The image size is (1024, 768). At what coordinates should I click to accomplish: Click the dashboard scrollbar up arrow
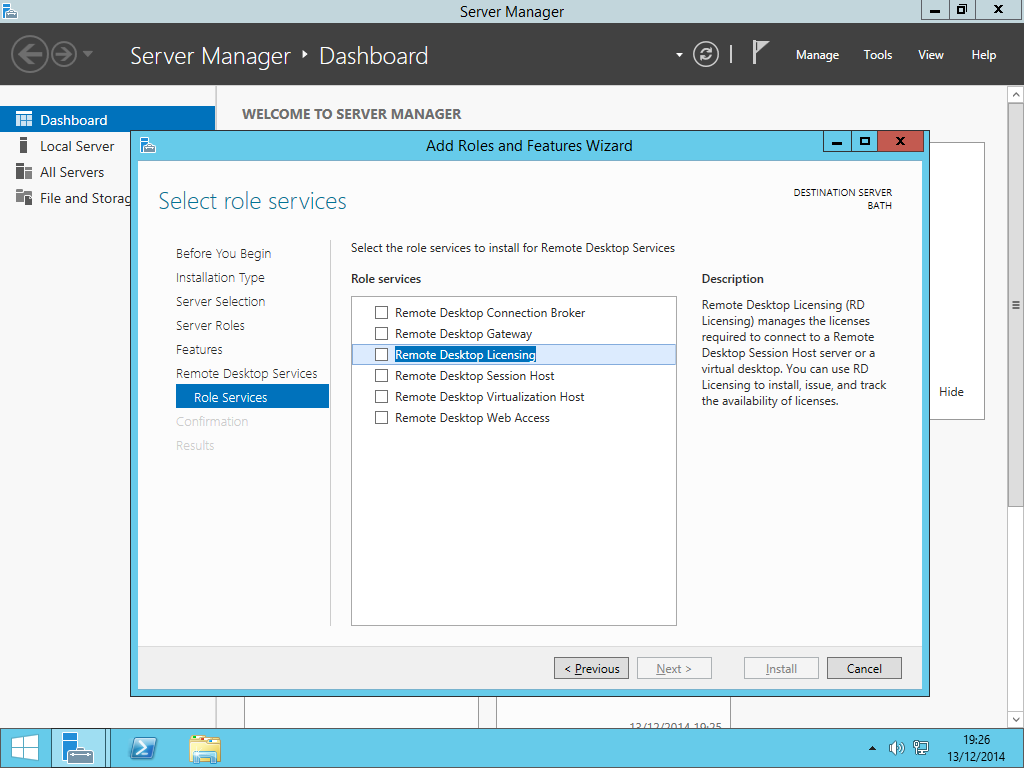(x=1016, y=95)
